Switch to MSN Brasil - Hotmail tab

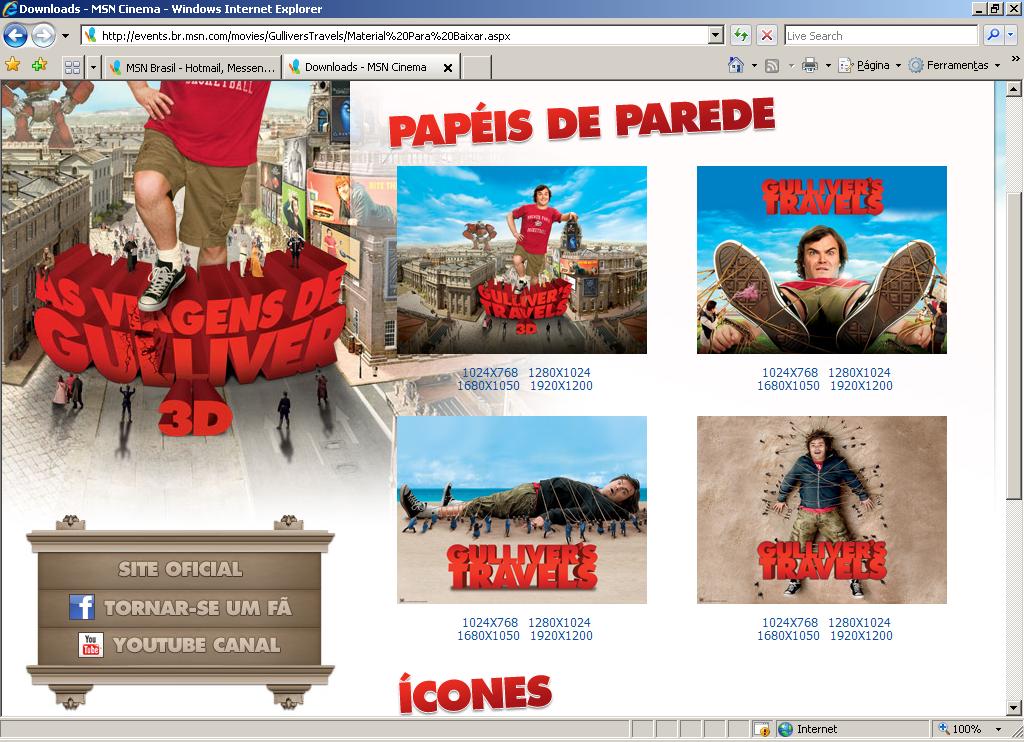point(192,67)
